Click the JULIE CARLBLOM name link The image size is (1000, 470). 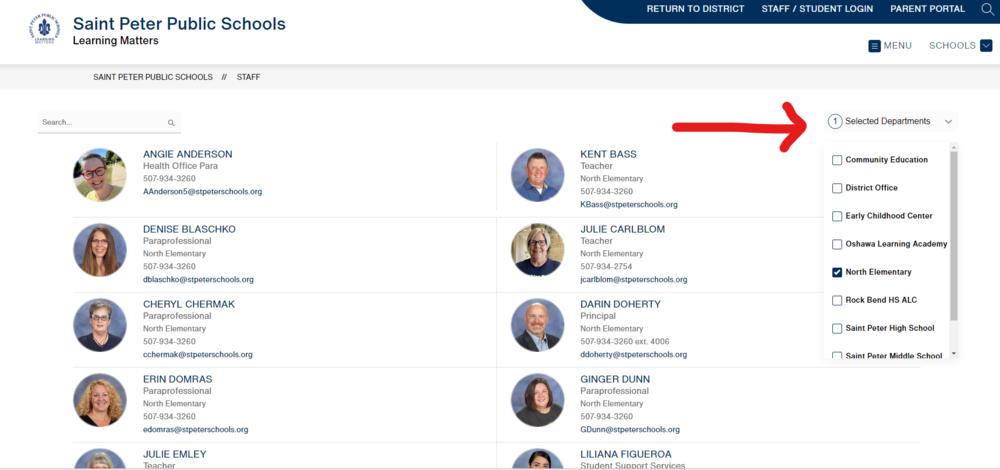tap(622, 230)
